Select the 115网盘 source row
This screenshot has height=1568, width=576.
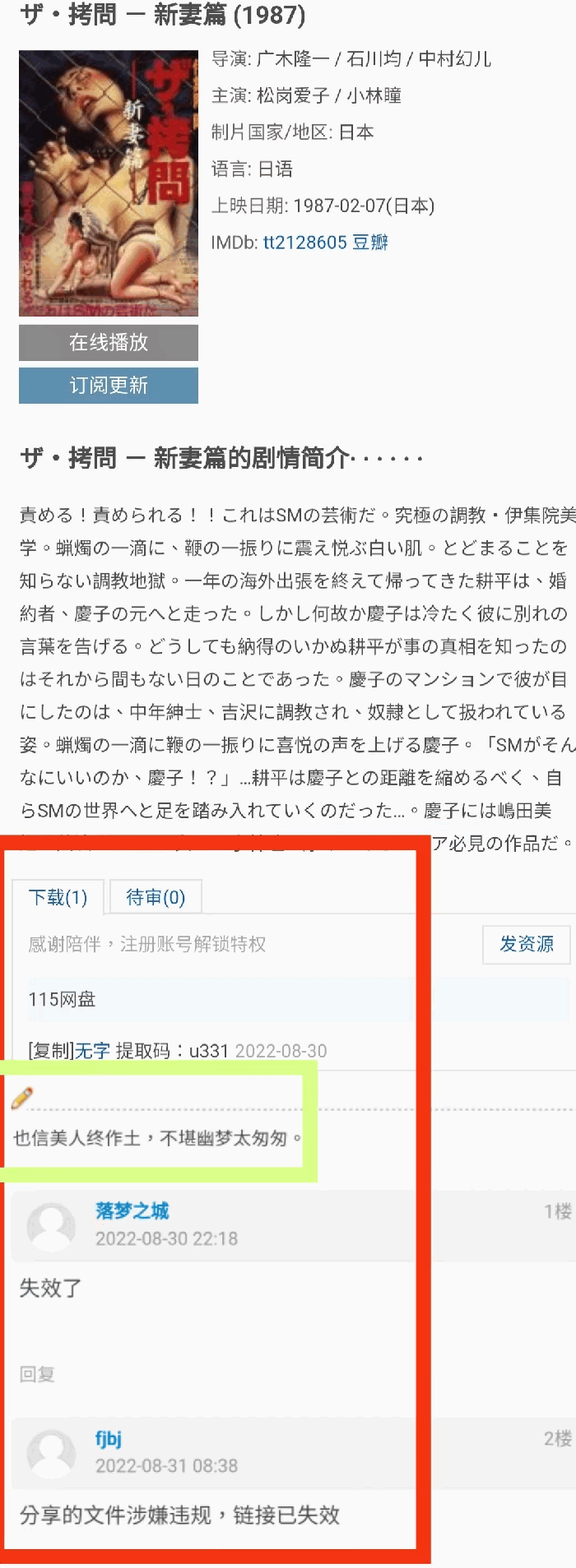298,999
